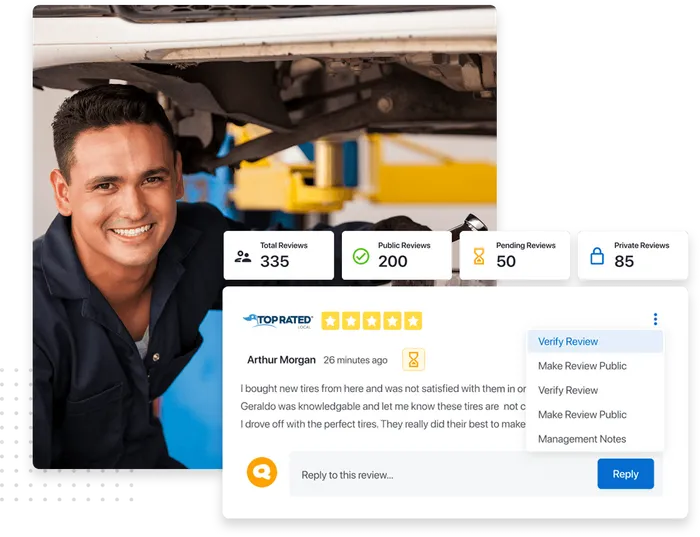Viewport: 700px width, 537px height.
Task: Click the Total Reviews people icon
Action: (243, 257)
